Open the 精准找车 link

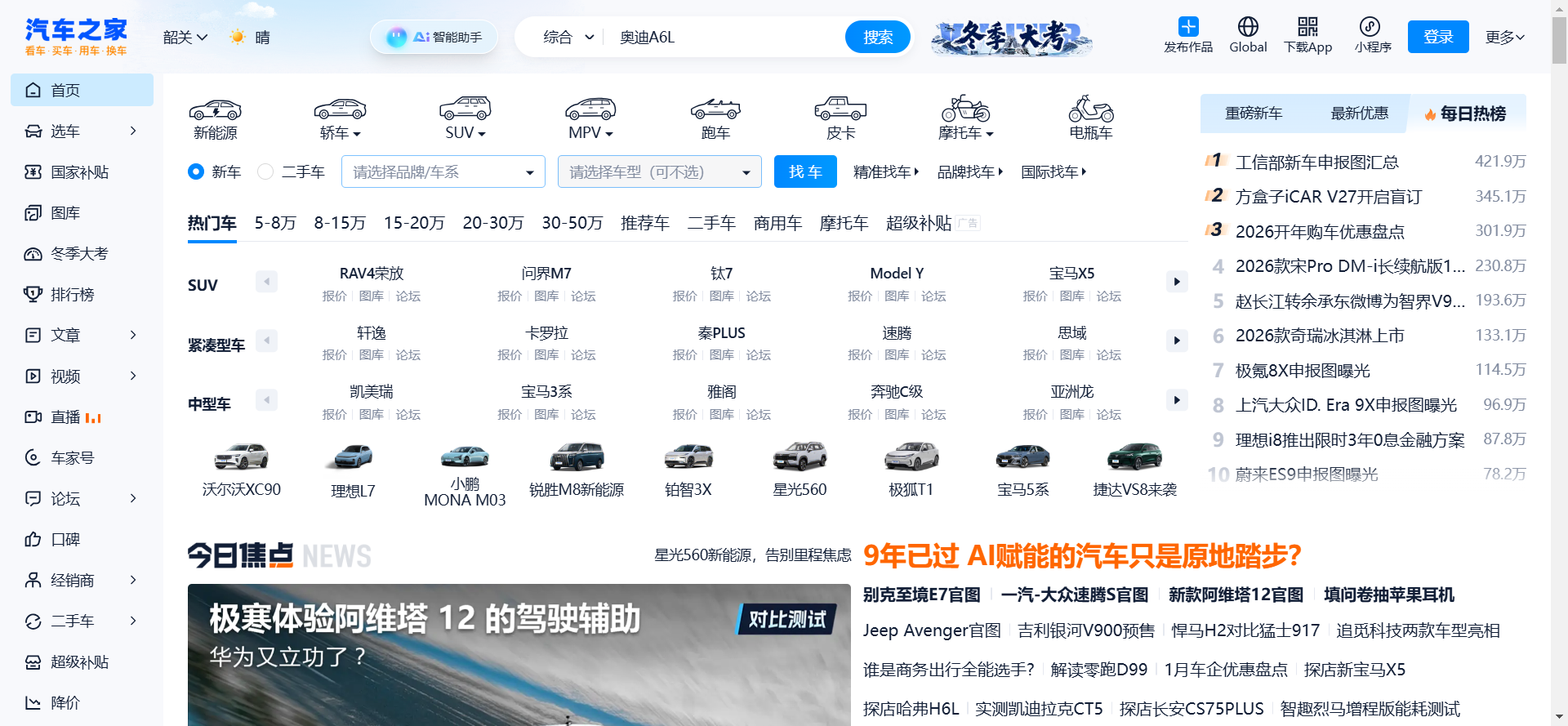886,171
